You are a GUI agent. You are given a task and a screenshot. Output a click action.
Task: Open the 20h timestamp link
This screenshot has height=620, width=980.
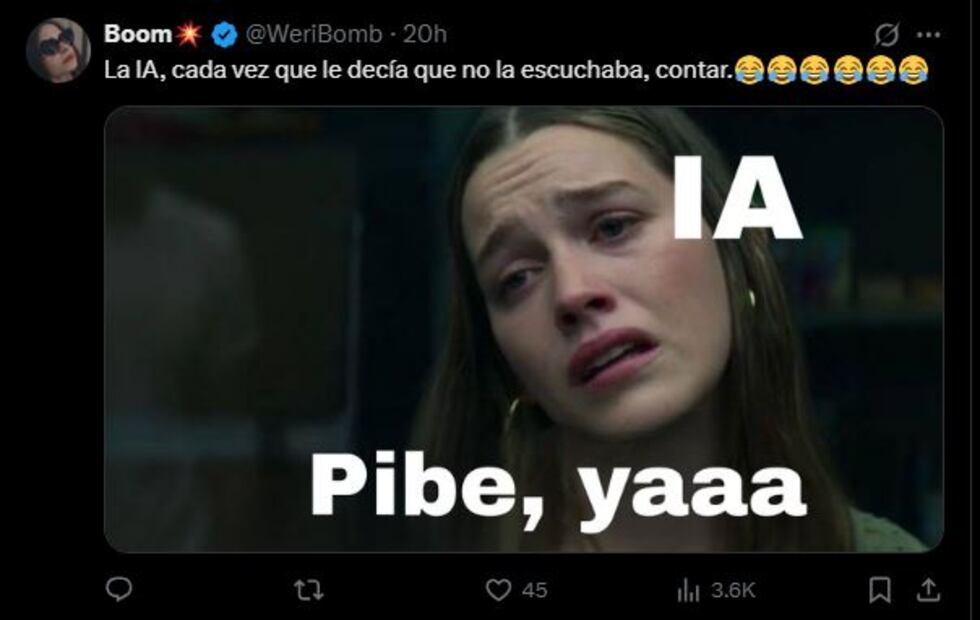[424, 34]
